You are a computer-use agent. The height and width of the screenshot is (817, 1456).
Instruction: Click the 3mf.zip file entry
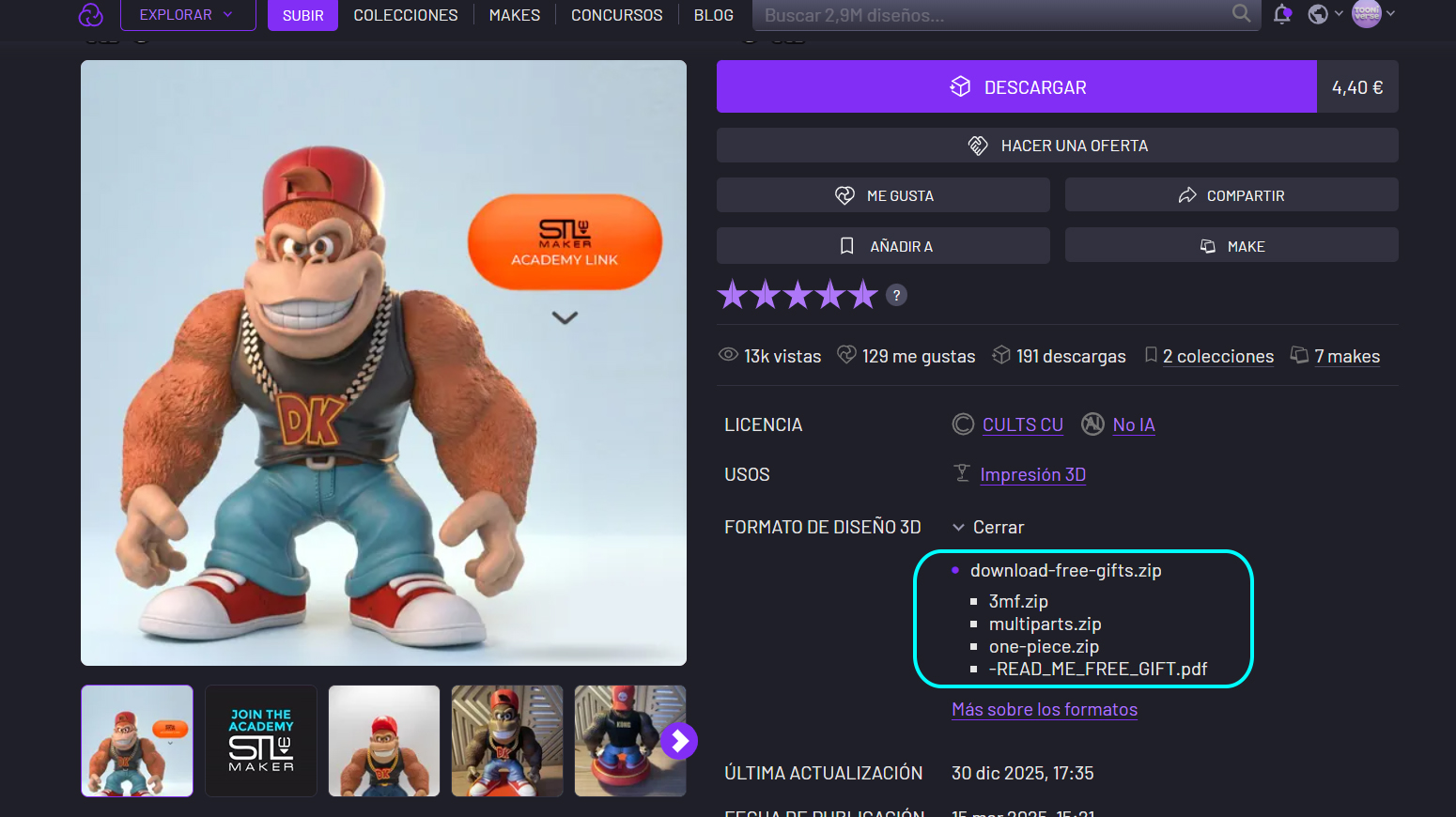pyautogui.click(x=1018, y=601)
